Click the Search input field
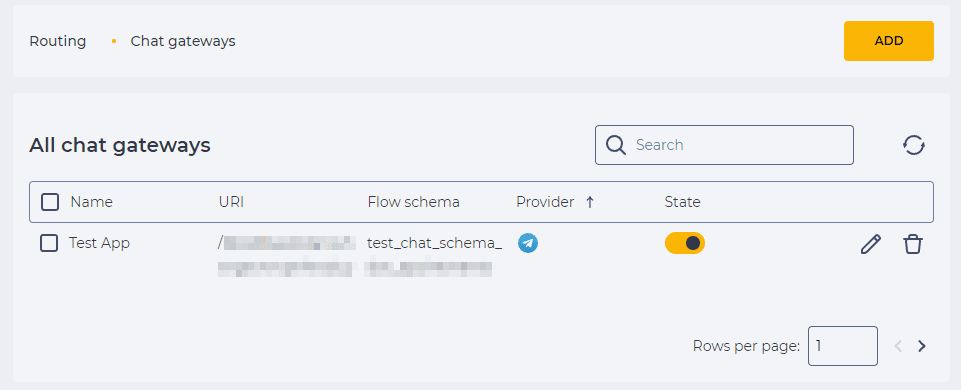 tap(724, 145)
